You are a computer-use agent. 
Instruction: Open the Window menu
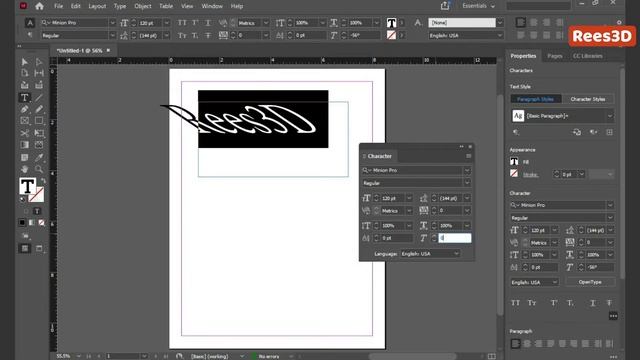[x=212, y=6]
